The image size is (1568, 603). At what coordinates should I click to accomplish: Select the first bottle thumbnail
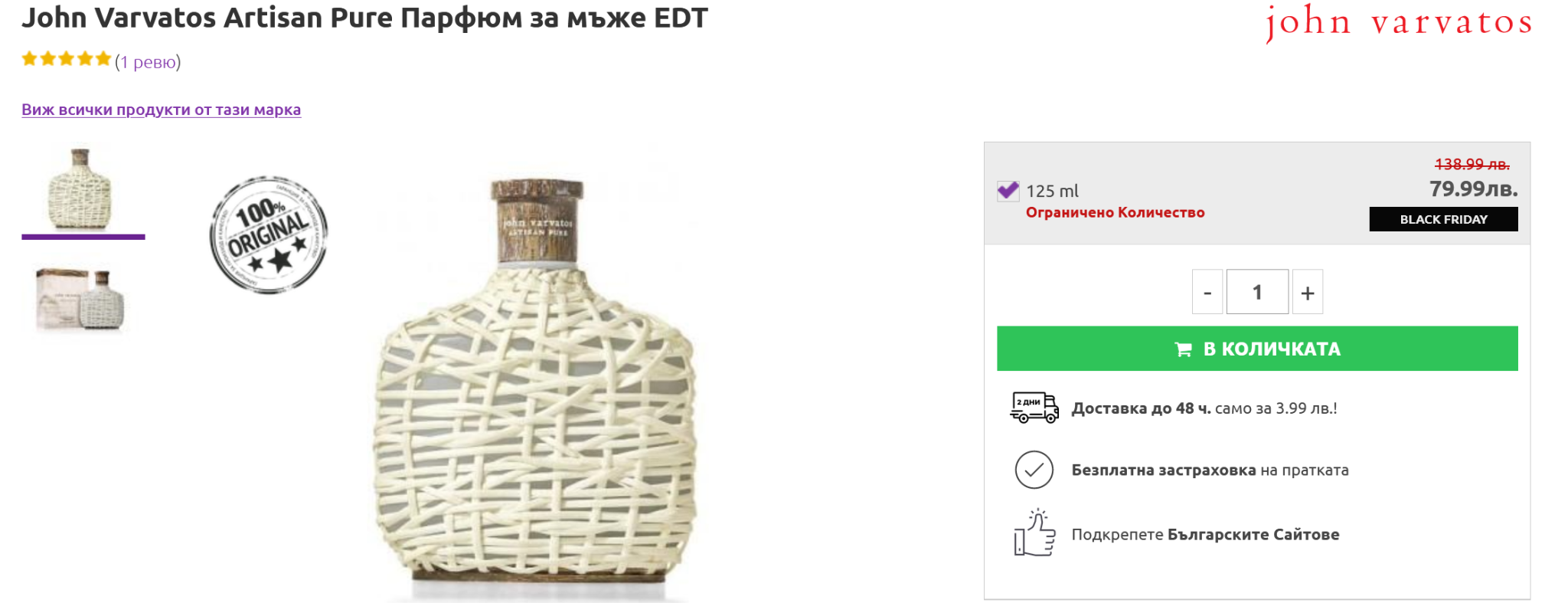[x=81, y=189]
